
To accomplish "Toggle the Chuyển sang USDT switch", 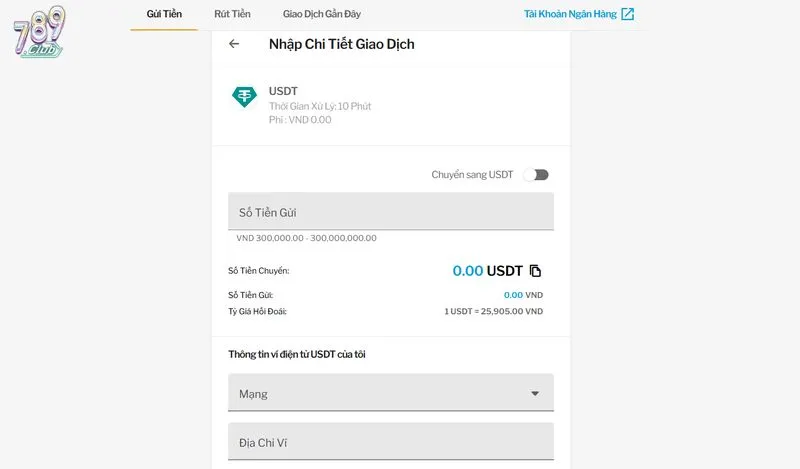I will tap(536, 175).
